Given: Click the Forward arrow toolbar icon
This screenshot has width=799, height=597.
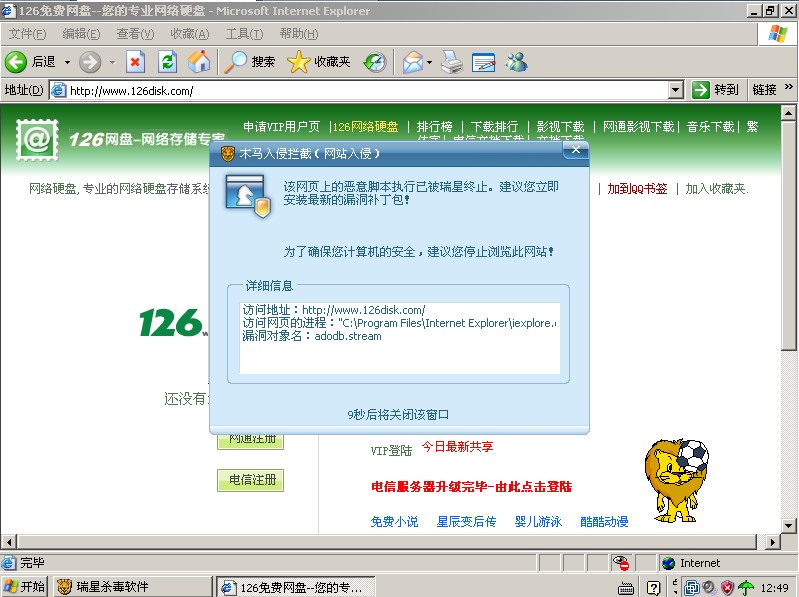Looking at the screenshot, I should 90,62.
